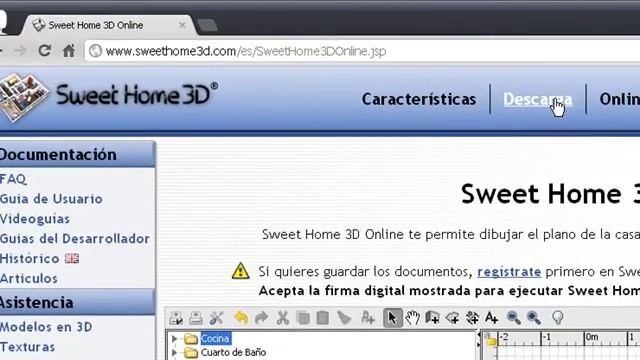The image size is (640, 360).
Task: Open the Histórico link
Action: [29, 258]
